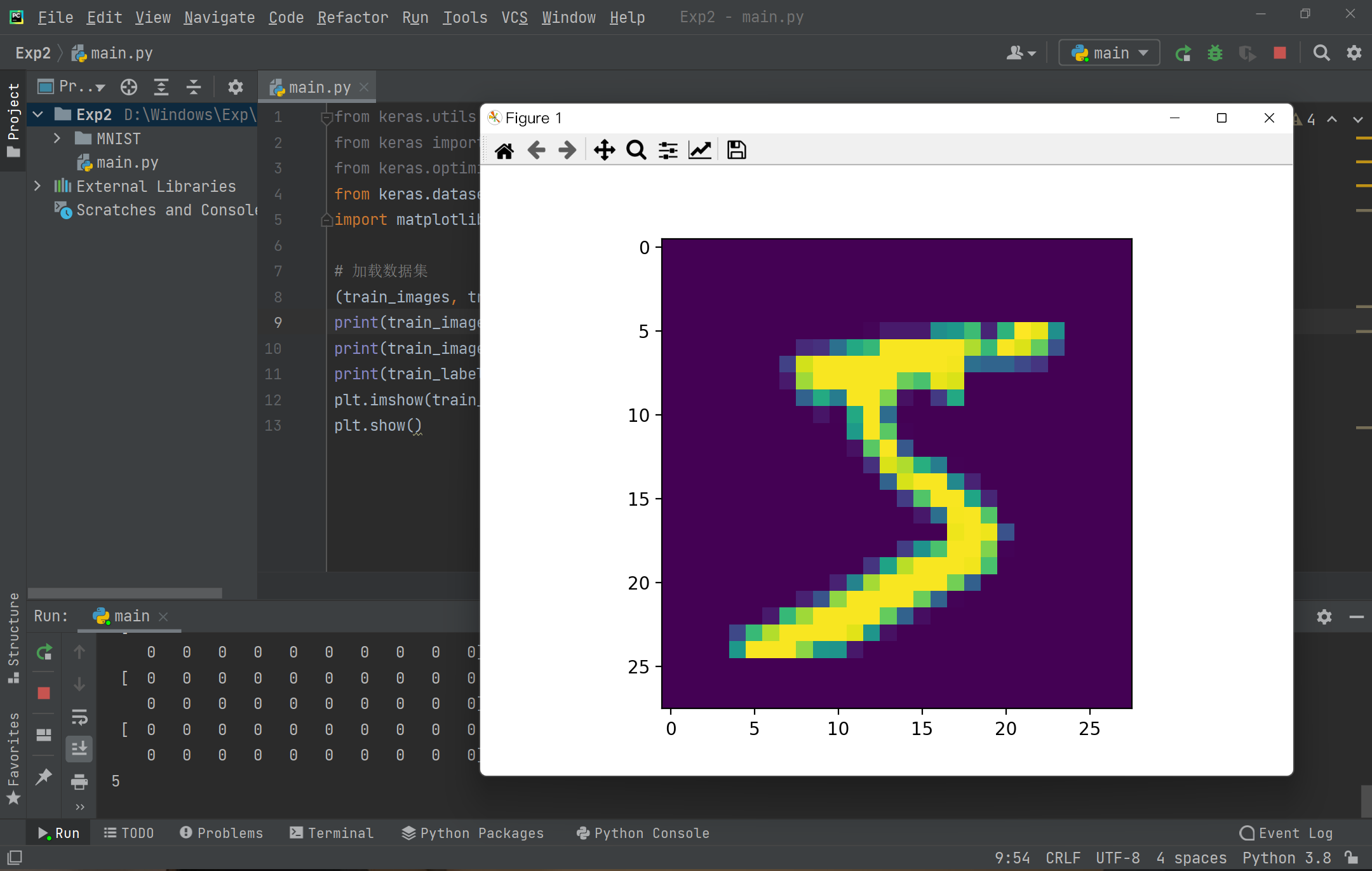Viewport: 1372px width, 871px height.
Task: Expand External Libraries node
Action: click(37, 186)
